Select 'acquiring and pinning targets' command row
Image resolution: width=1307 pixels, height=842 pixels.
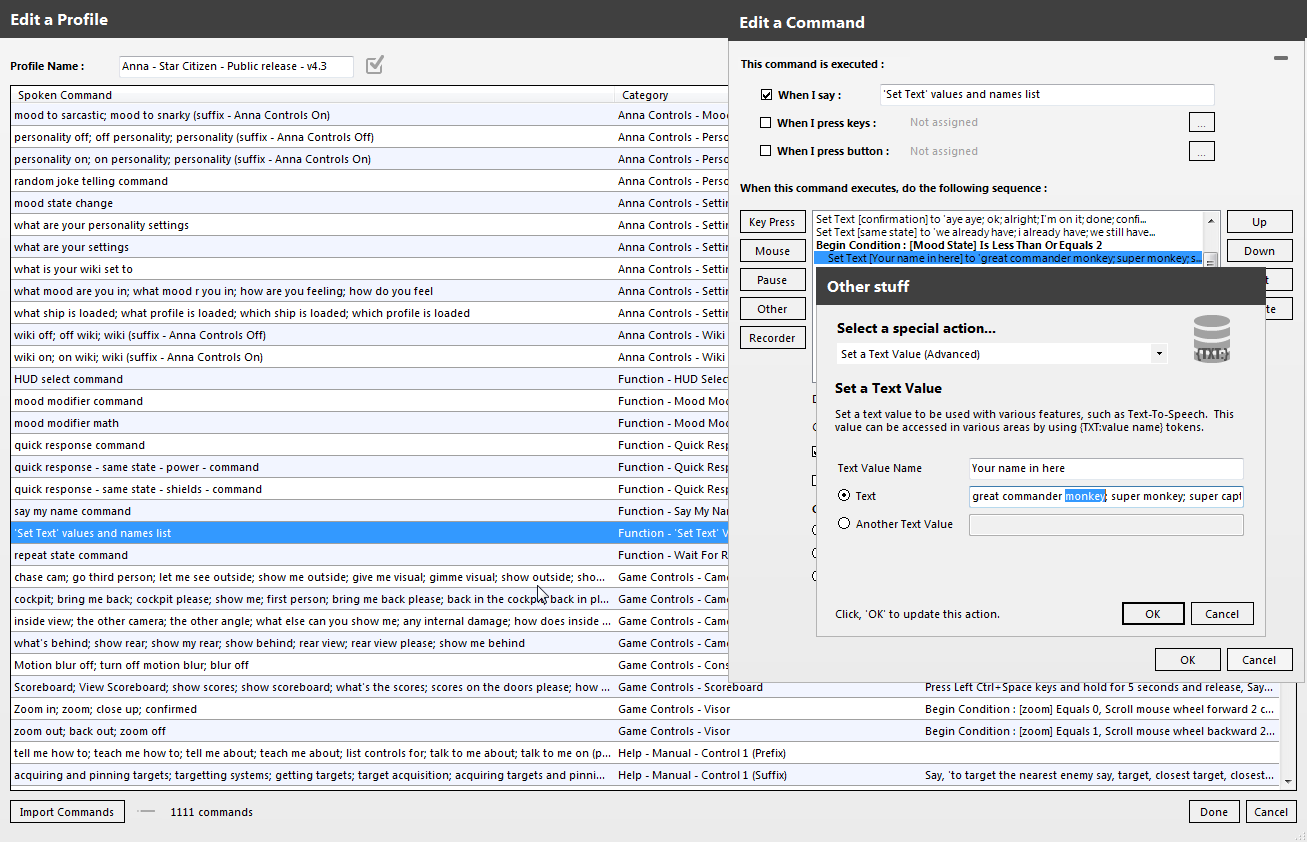point(646,775)
